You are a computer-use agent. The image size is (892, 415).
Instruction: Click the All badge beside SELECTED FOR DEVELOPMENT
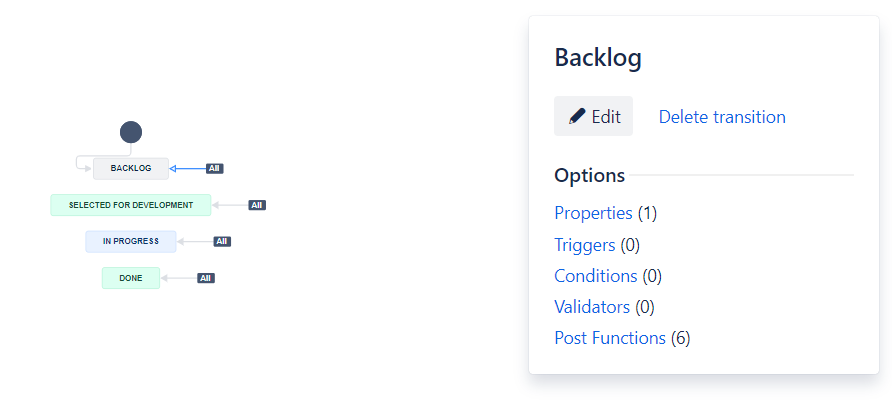pos(257,205)
